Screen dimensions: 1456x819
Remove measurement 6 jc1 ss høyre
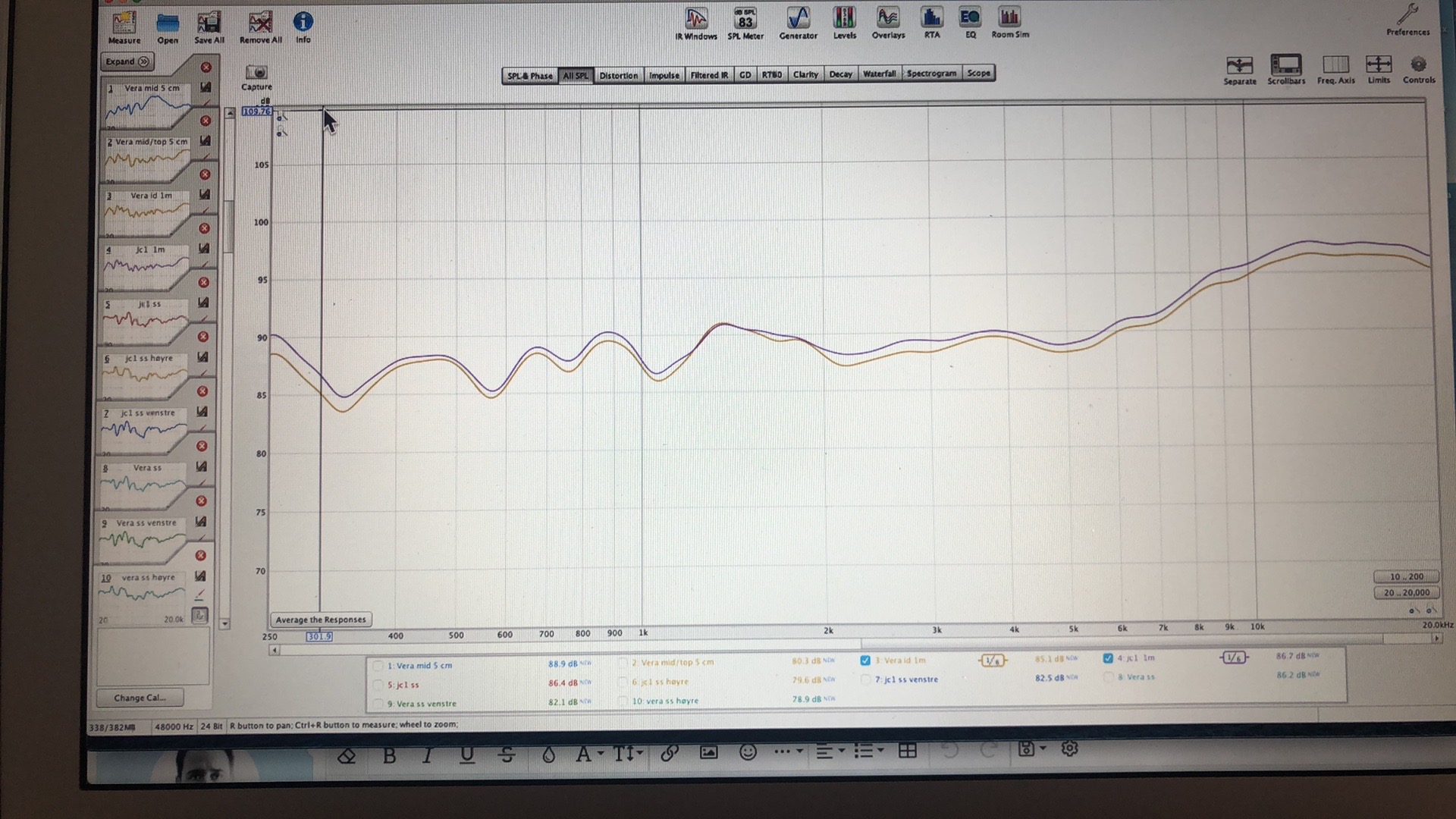pos(203,337)
